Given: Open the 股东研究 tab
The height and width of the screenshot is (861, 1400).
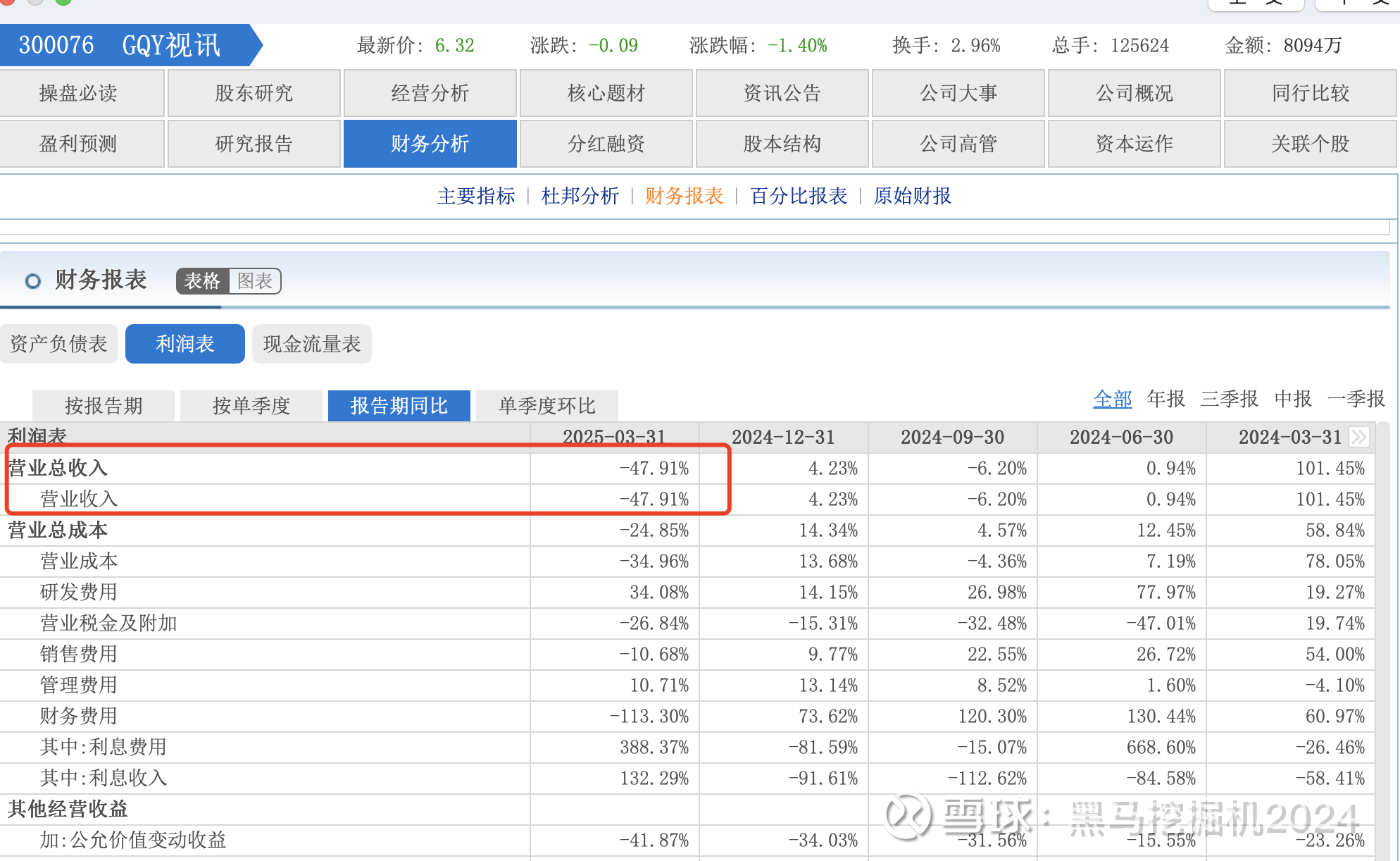Looking at the screenshot, I should (x=254, y=93).
